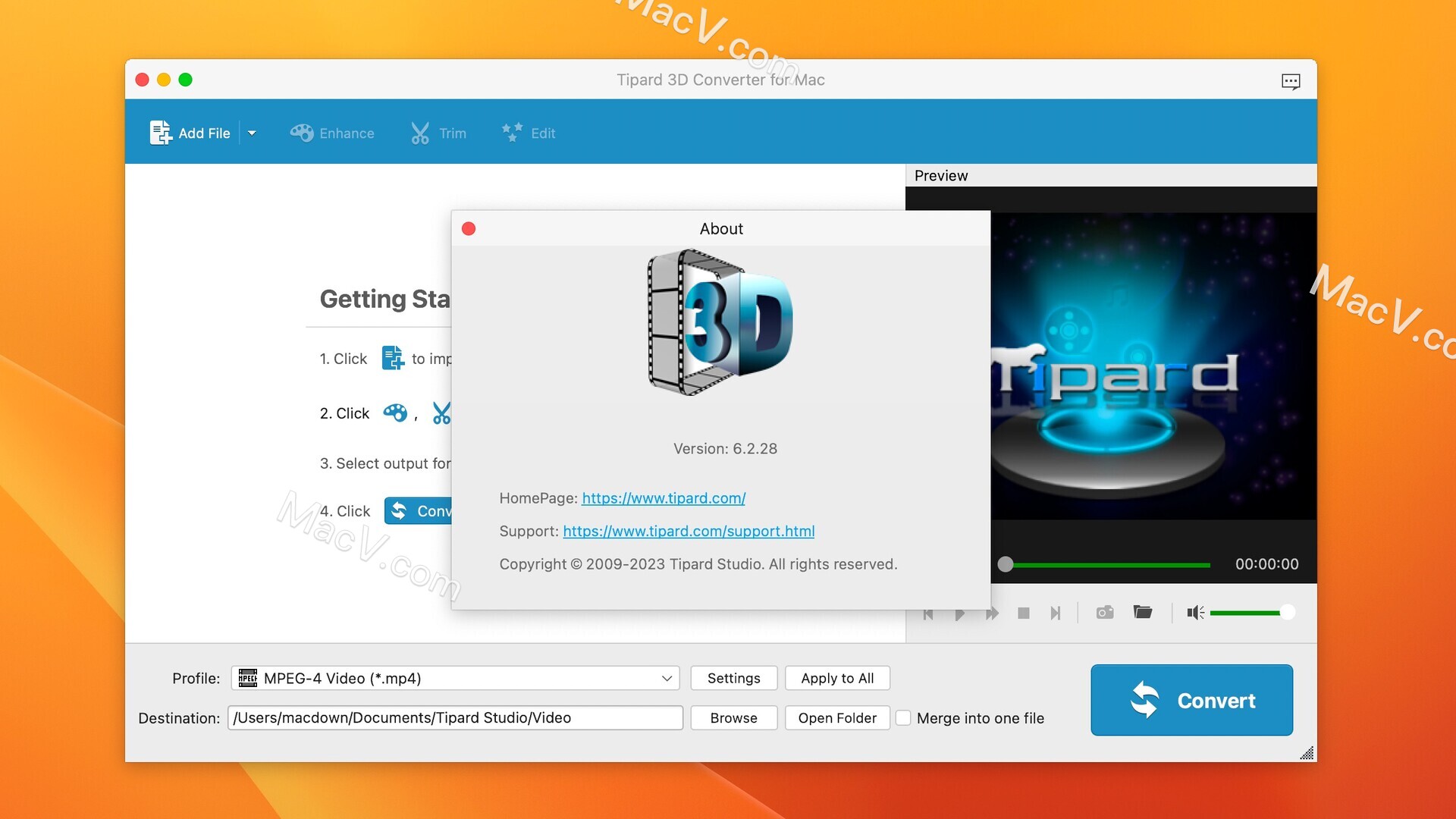
Task: Toggle Merge into one file checkbox
Action: click(x=903, y=717)
